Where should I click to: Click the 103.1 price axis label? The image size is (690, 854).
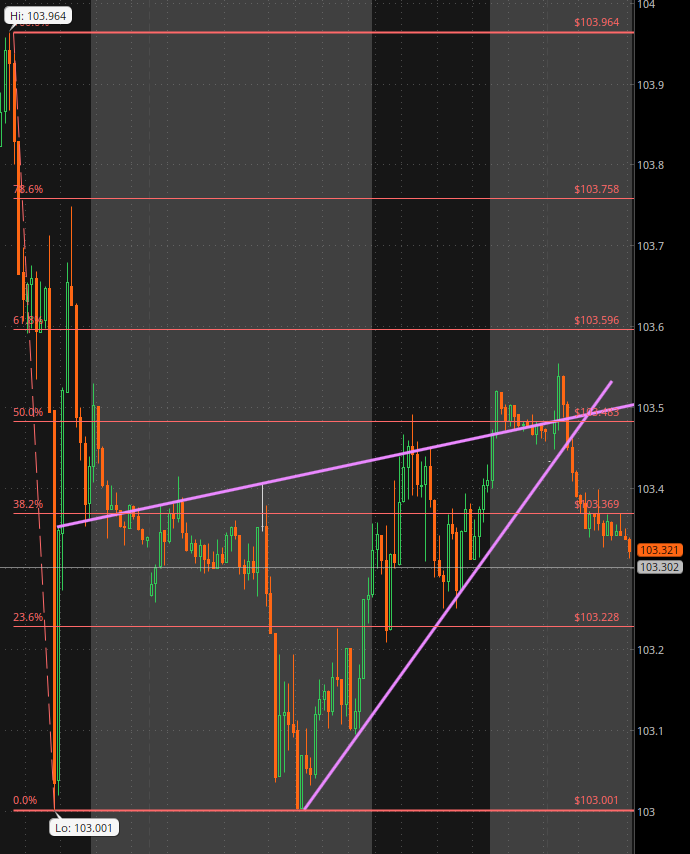[x=650, y=731]
